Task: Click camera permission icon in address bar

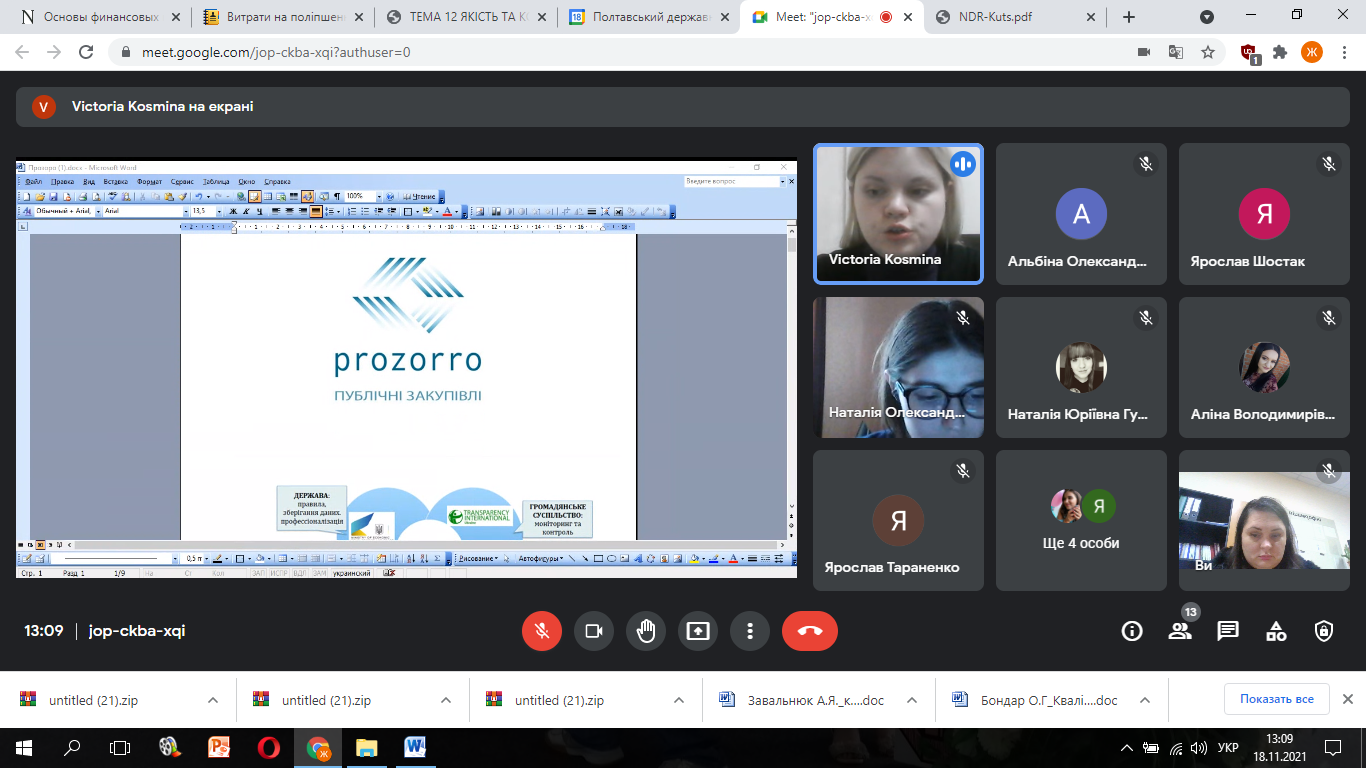Action: click(x=1144, y=52)
